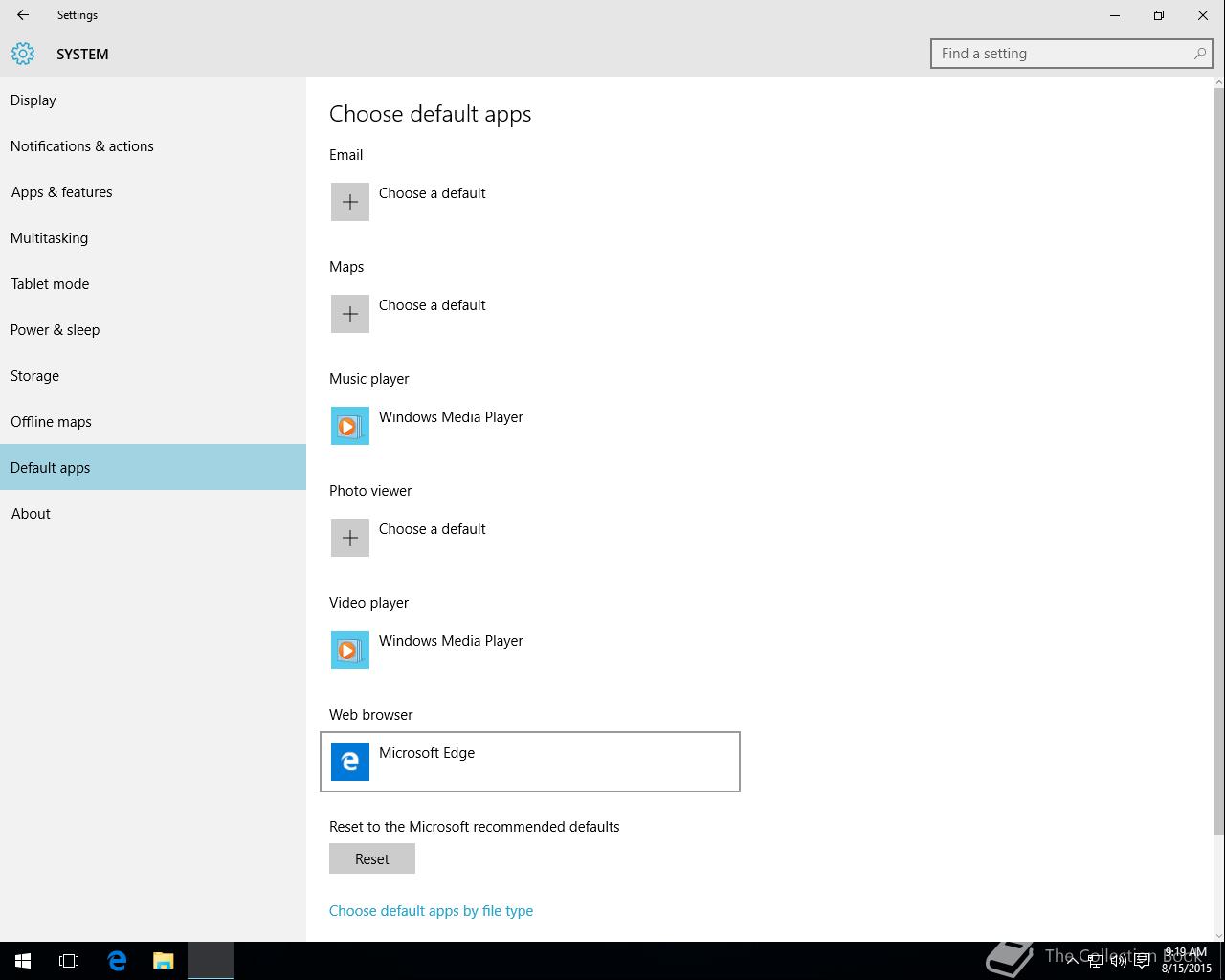Open the Display settings page

coord(153,100)
